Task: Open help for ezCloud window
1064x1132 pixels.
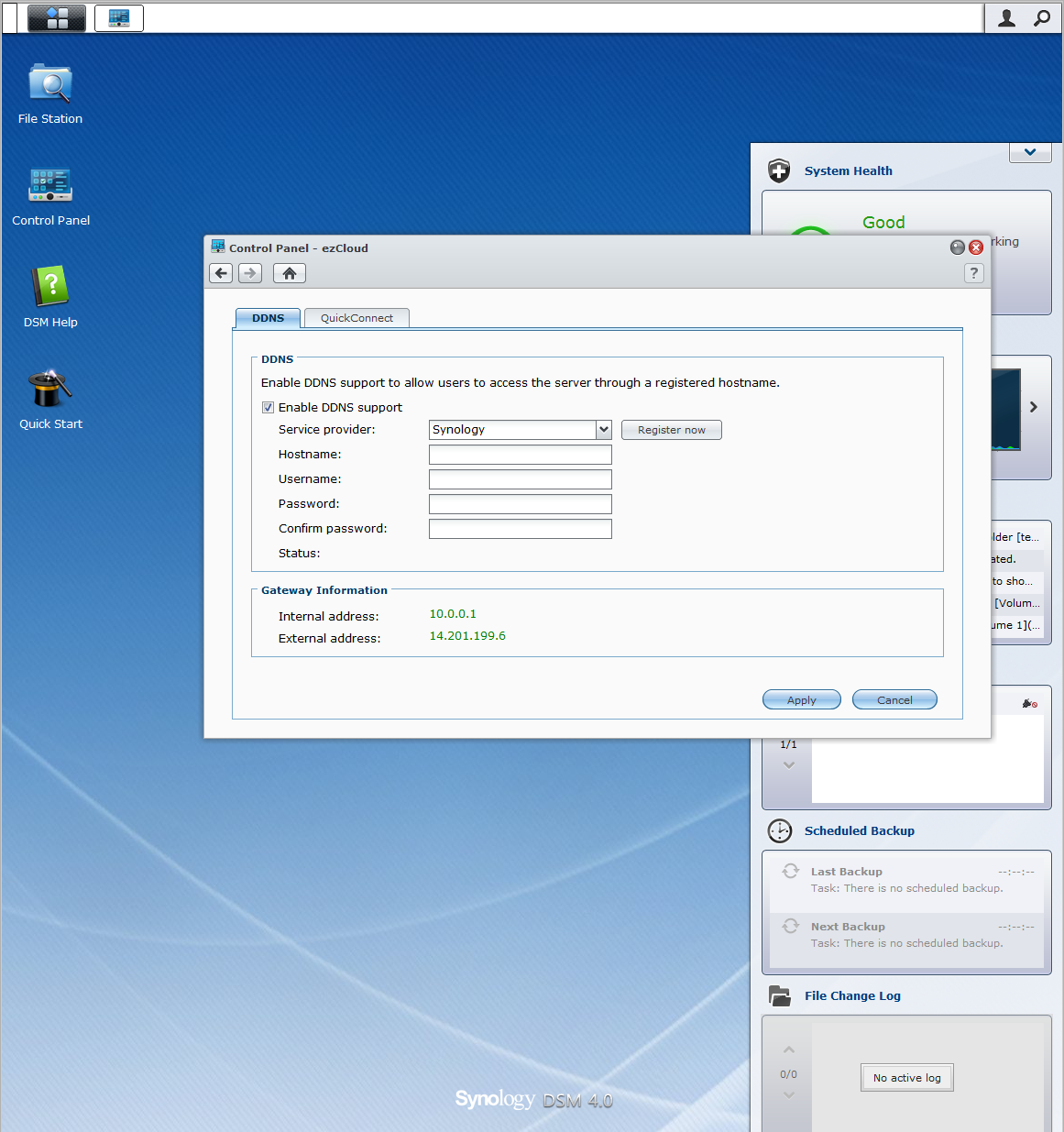Action: [x=974, y=273]
